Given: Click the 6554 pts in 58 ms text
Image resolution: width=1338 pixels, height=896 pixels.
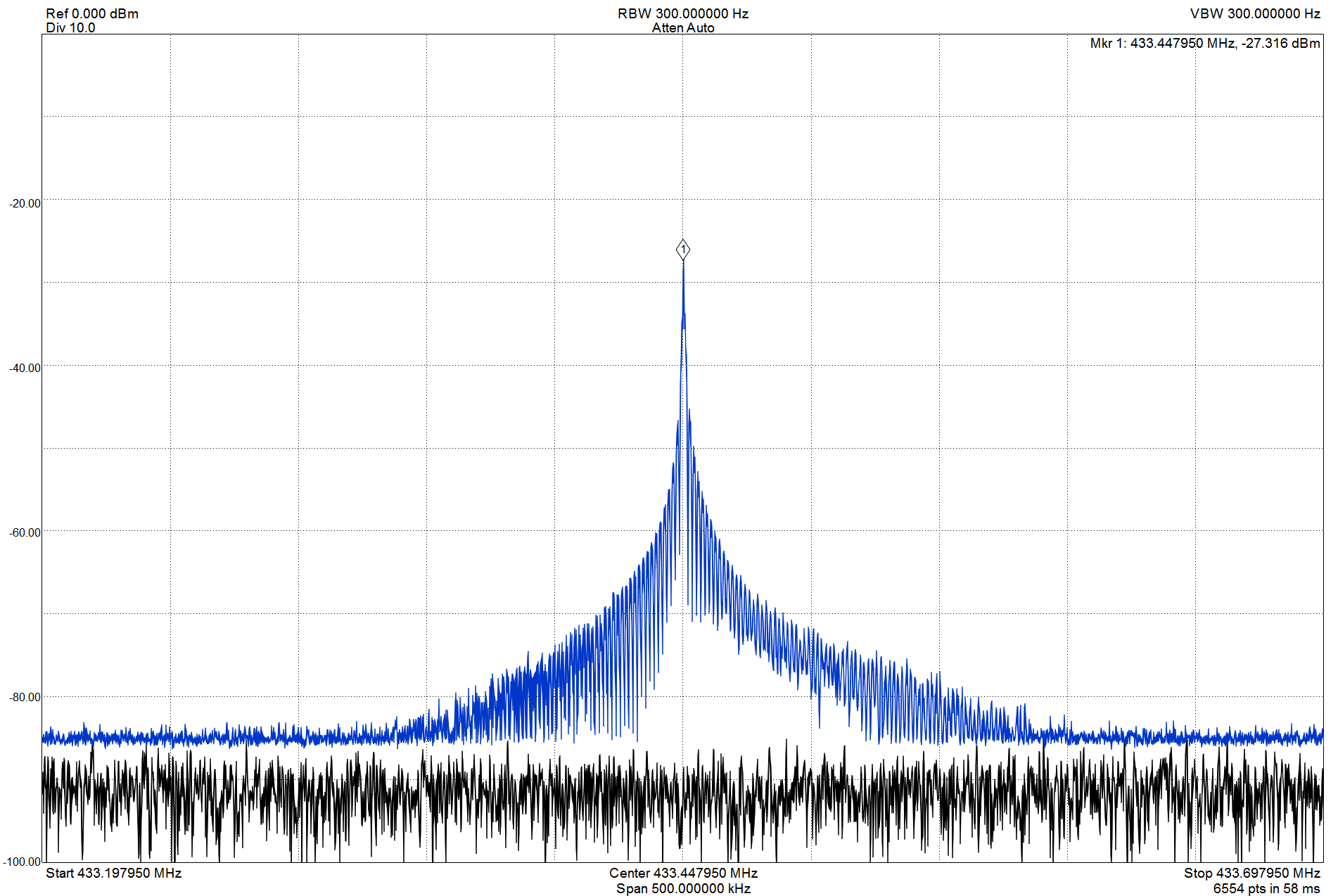Looking at the screenshot, I should [x=1266, y=888].
